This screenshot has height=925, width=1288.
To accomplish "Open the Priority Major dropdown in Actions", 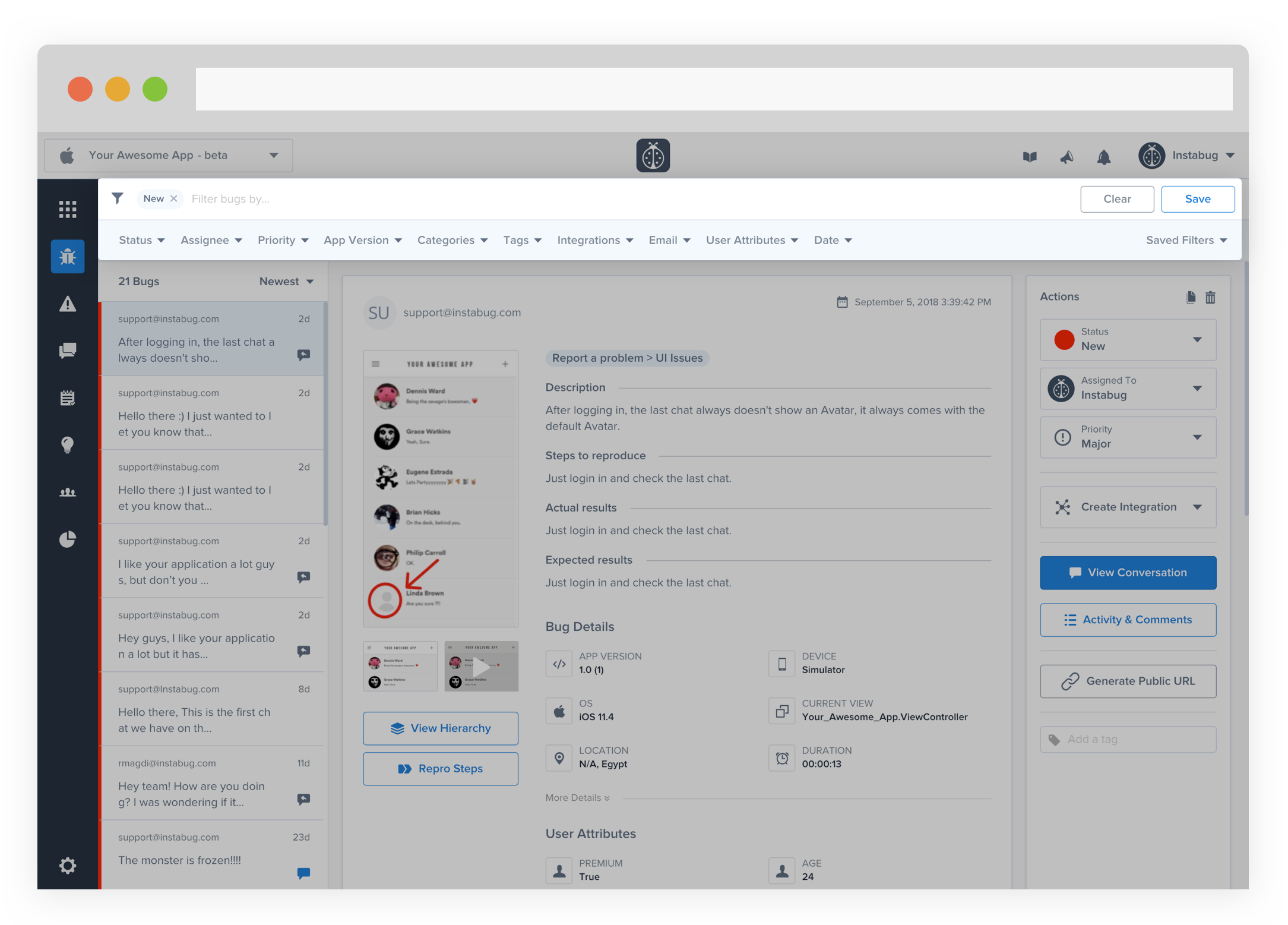I will (1128, 437).
